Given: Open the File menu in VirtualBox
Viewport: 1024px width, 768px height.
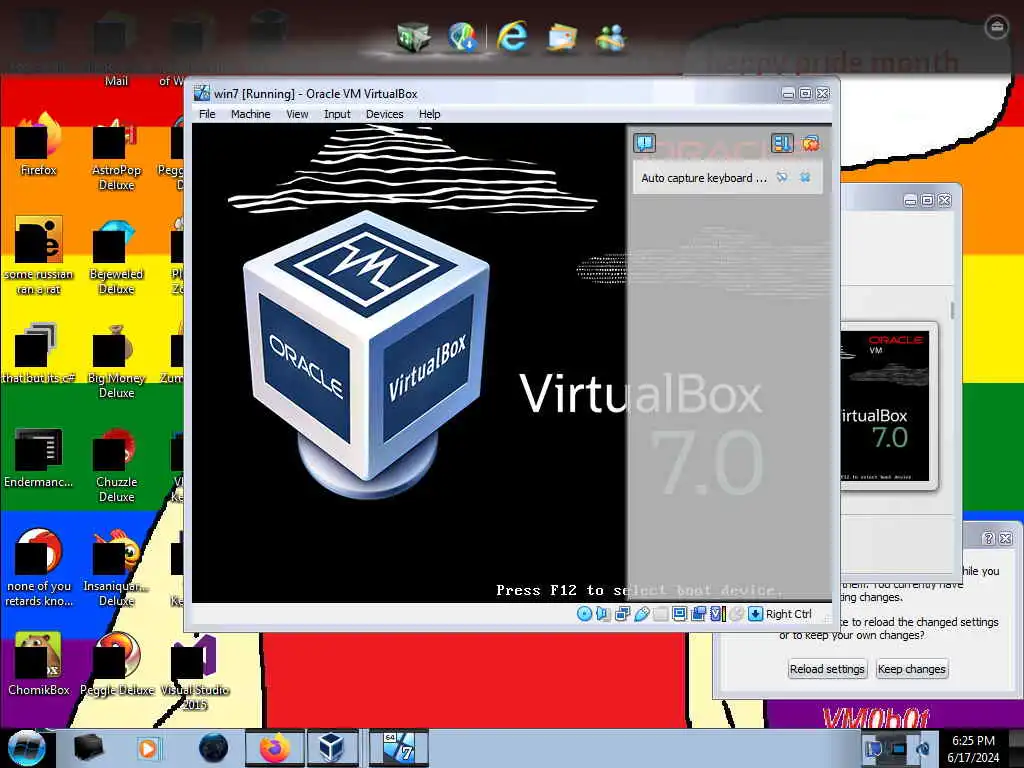Looking at the screenshot, I should (x=207, y=114).
